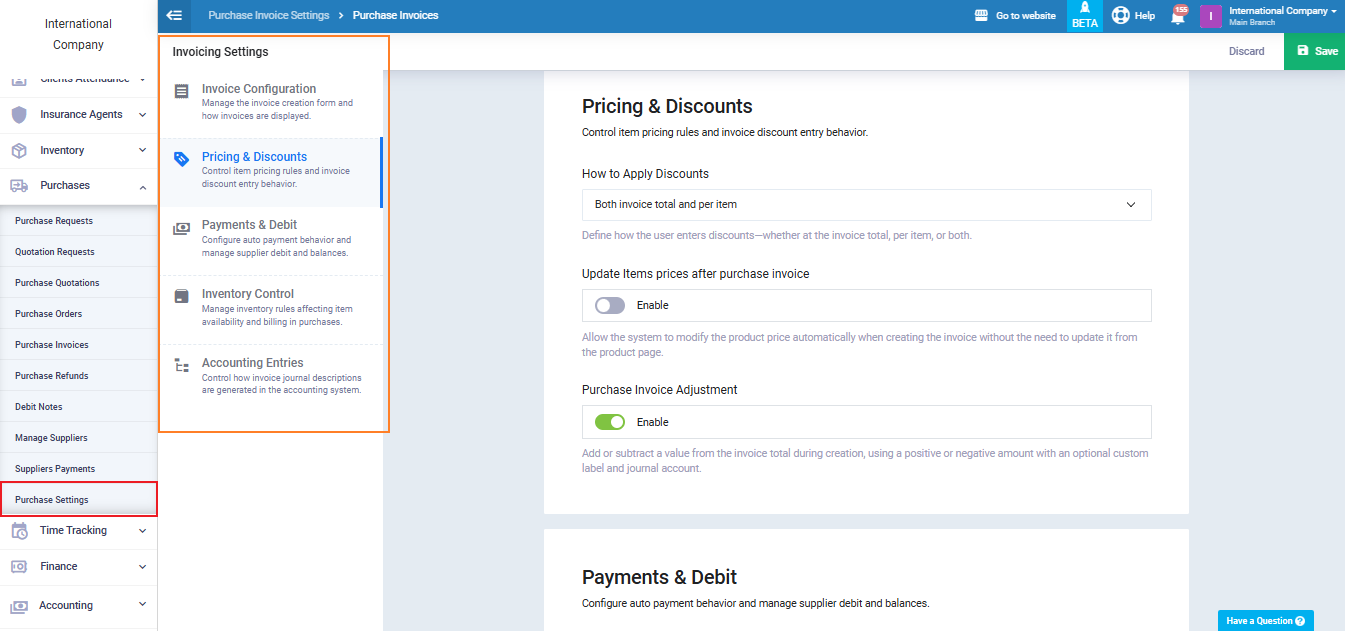Click the green Save button
The height and width of the screenshot is (631, 1345).
1315,51
